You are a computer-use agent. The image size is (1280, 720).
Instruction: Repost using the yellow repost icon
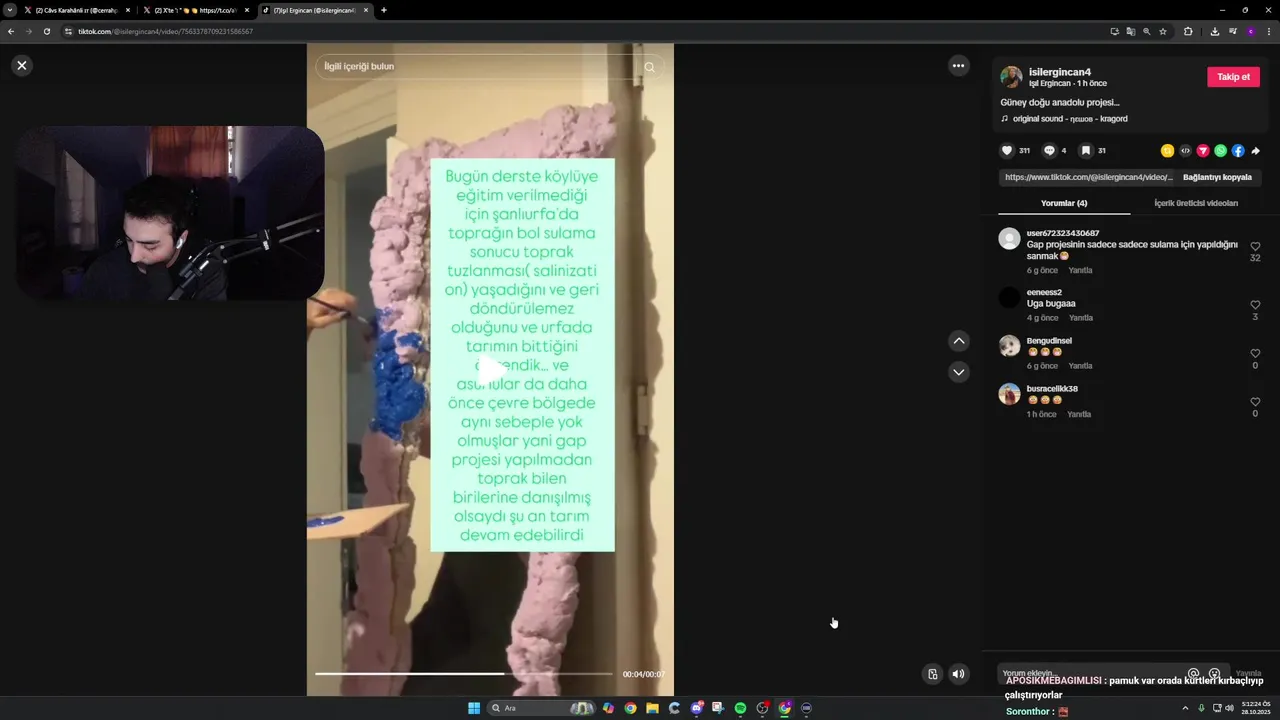click(1167, 151)
